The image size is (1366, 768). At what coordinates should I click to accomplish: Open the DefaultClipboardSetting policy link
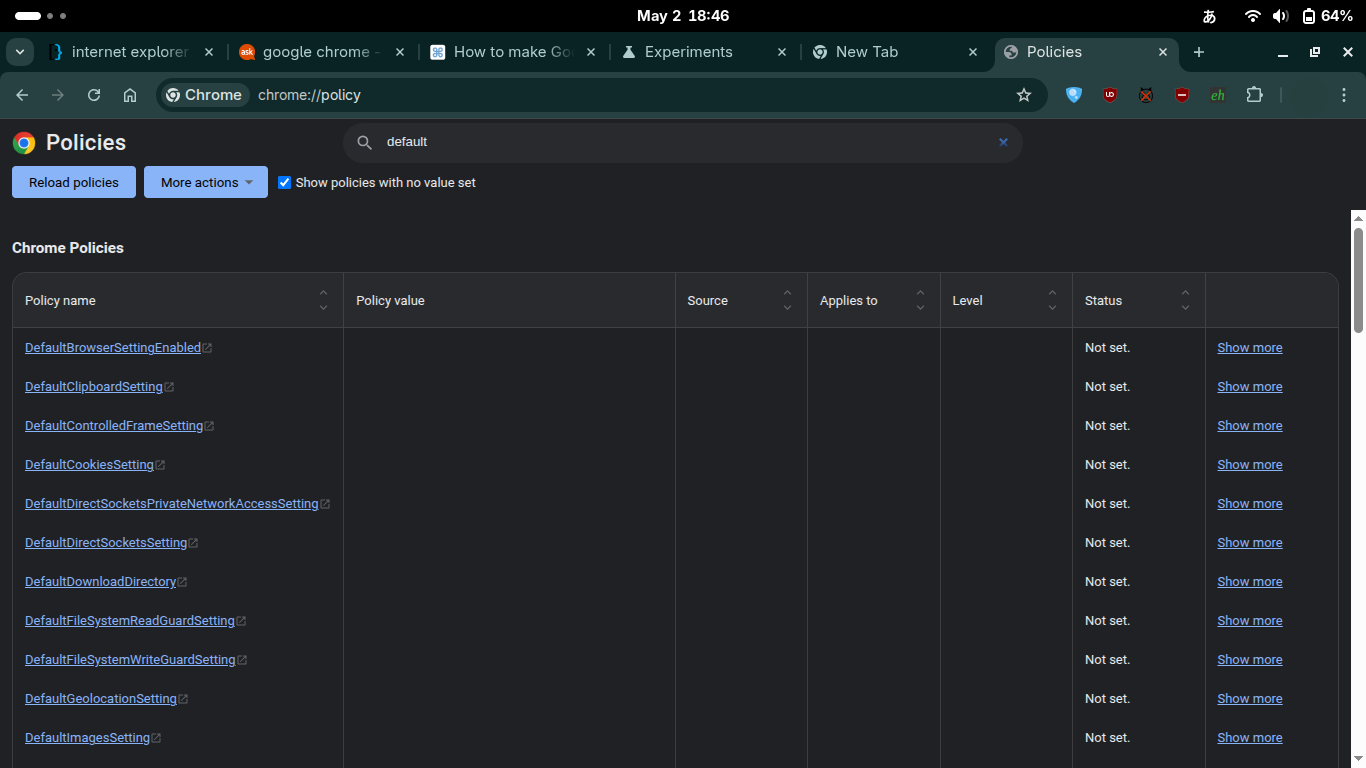tap(94, 387)
